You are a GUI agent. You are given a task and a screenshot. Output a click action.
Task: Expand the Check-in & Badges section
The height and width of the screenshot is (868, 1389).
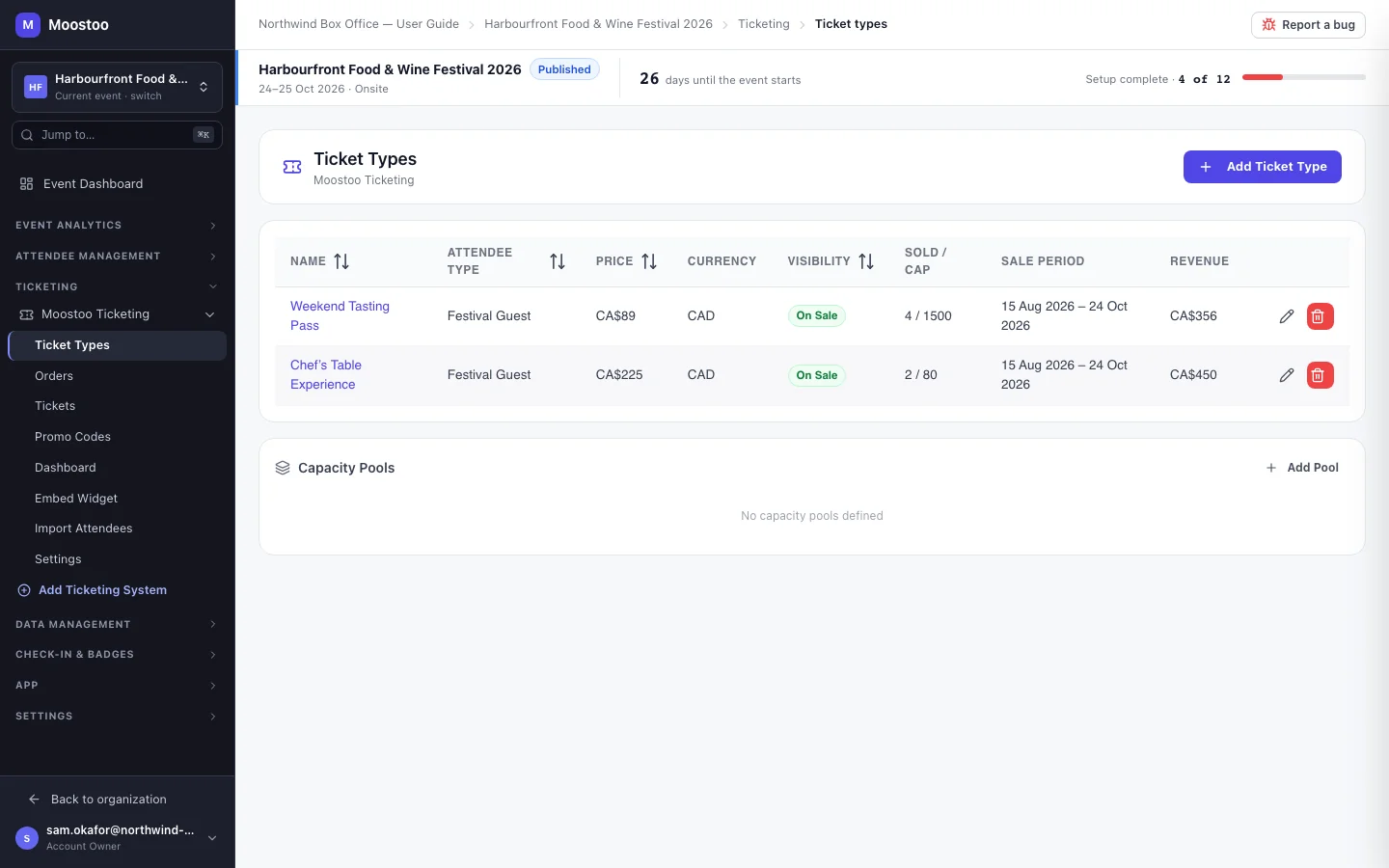point(117,655)
